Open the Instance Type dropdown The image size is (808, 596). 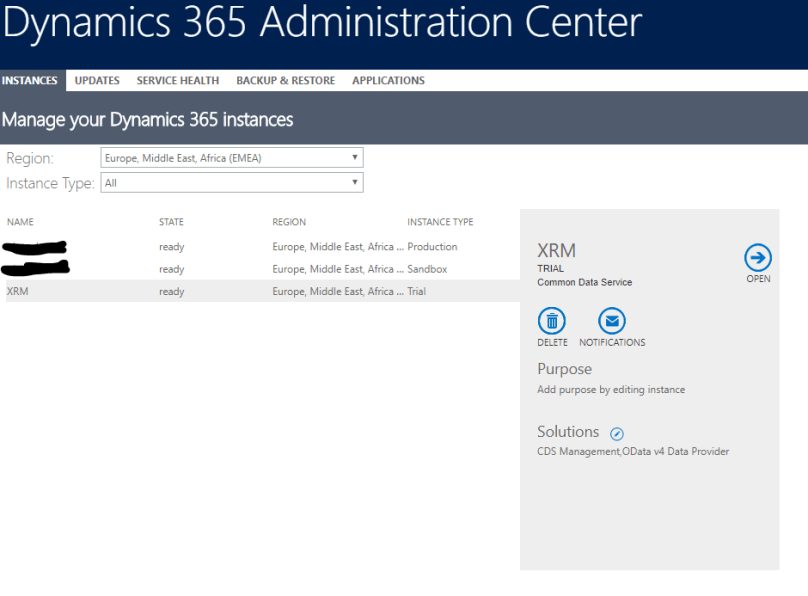pos(232,183)
